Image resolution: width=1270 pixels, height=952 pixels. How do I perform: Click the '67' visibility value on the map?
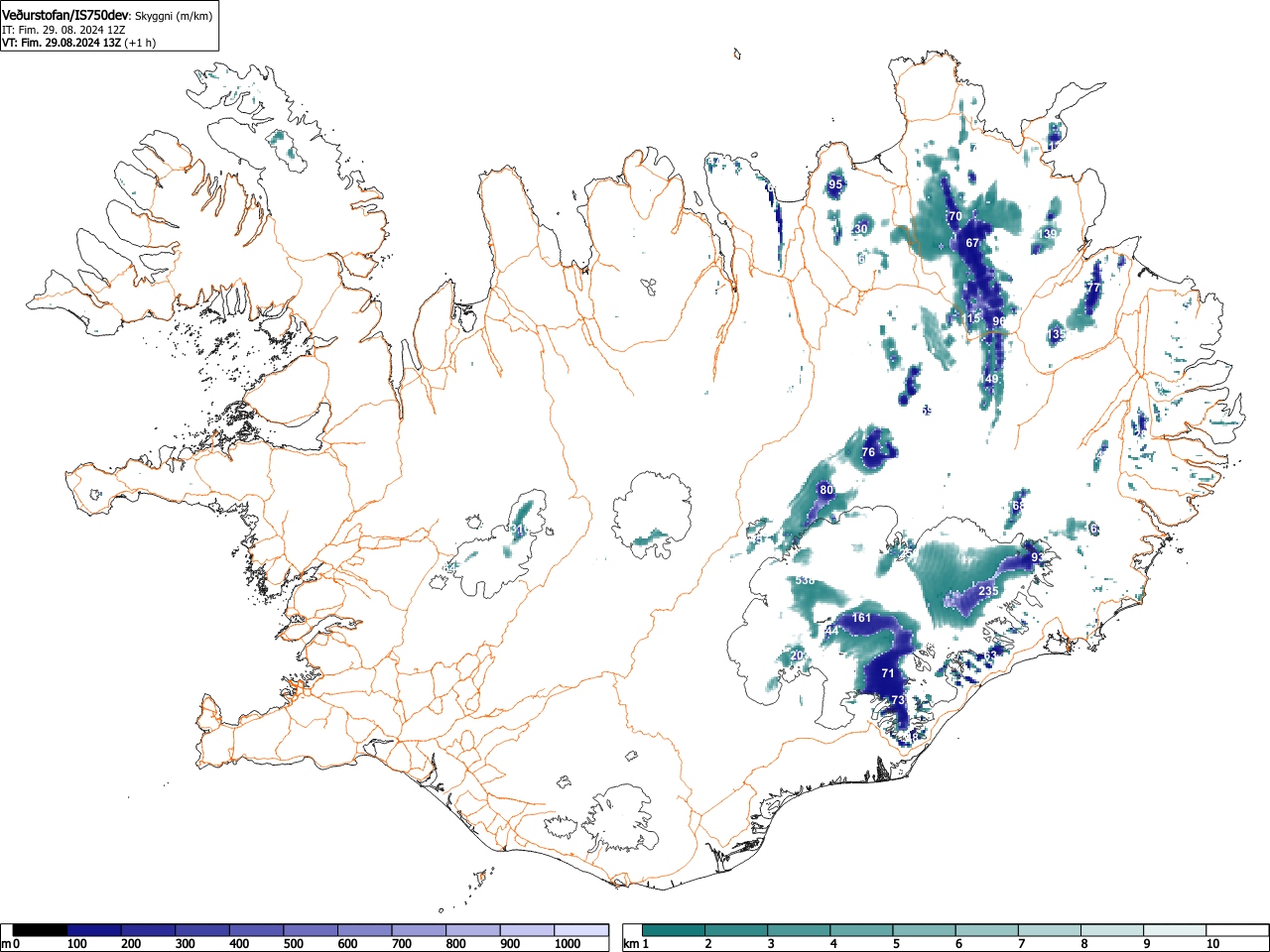point(972,243)
